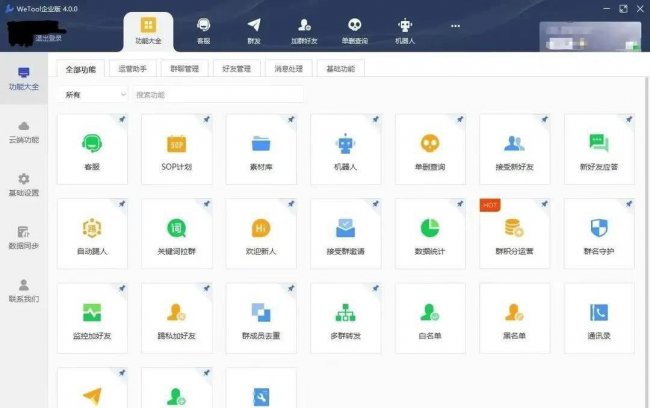This screenshot has width=650, height=408.
Task: Switch to the 全部功能 tab
Action: click(80, 69)
